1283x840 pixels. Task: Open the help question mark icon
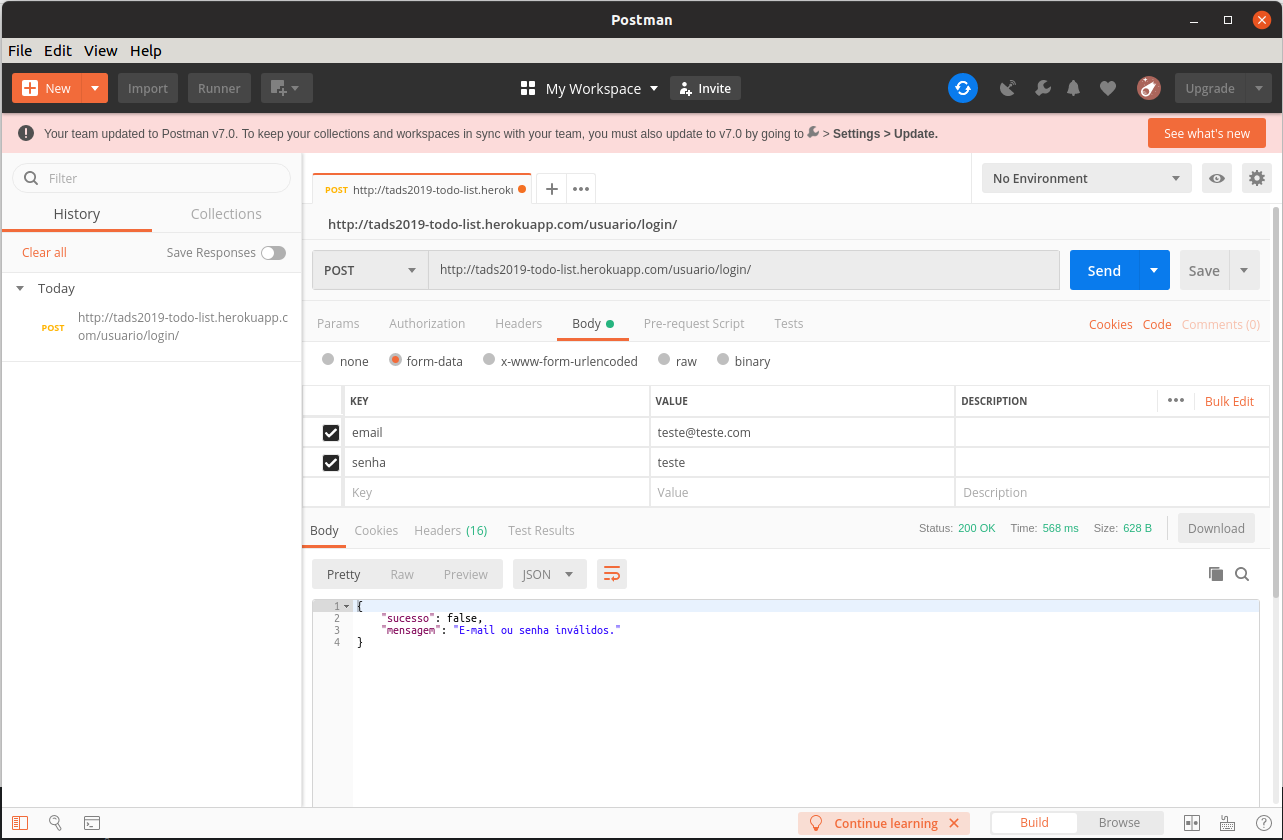(x=1263, y=823)
